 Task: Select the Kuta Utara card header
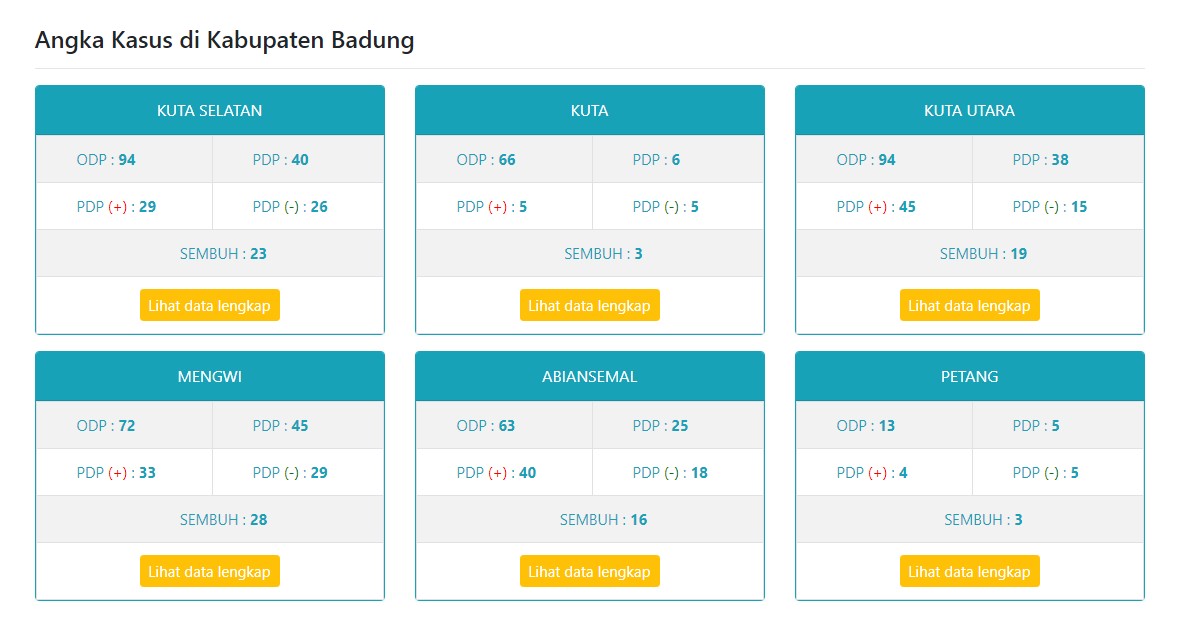969,110
